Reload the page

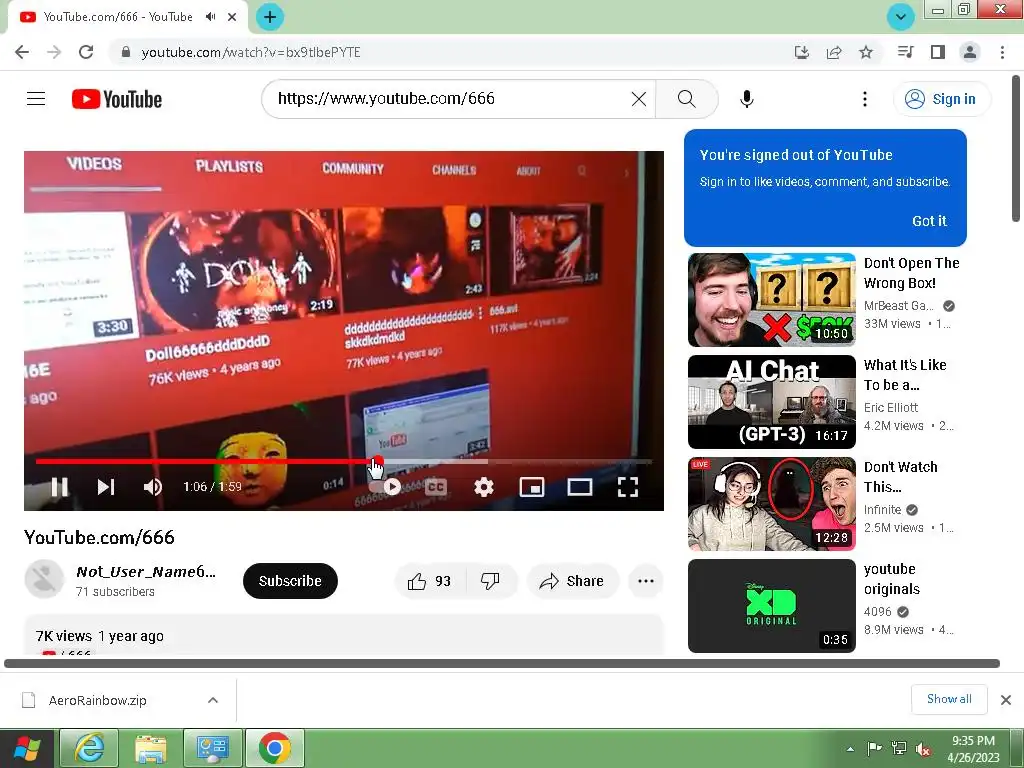[86, 52]
